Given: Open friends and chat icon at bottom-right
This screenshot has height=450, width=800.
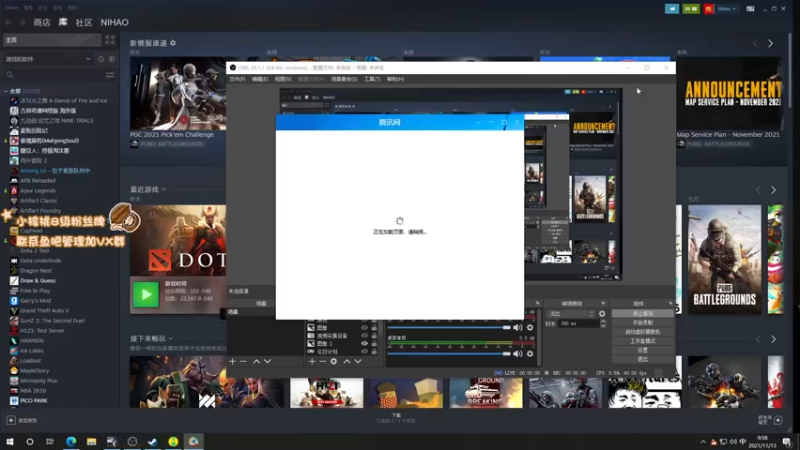Looking at the screenshot, I should click(778, 420).
